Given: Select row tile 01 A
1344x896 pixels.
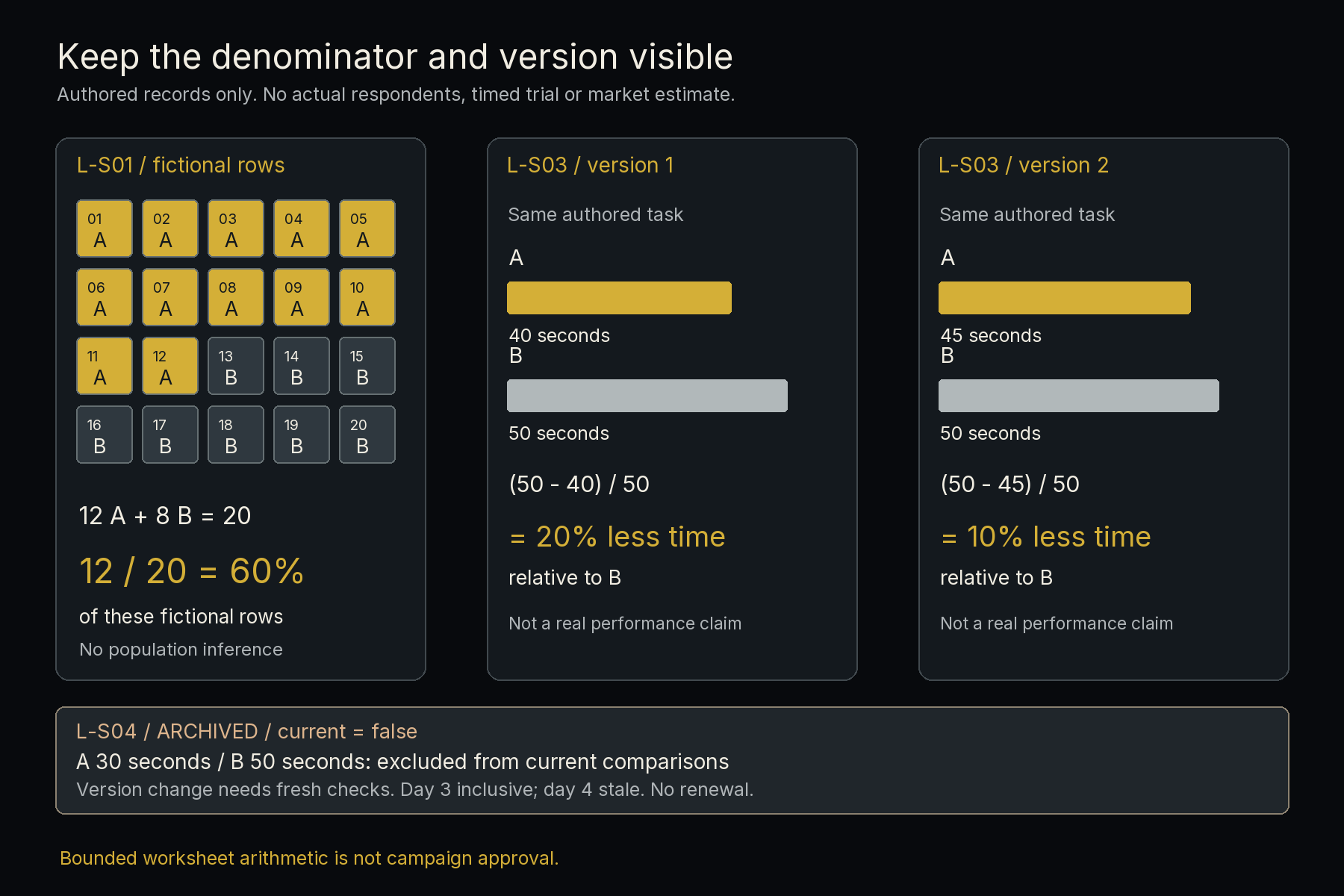Looking at the screenshot, I should coord(105,228).
